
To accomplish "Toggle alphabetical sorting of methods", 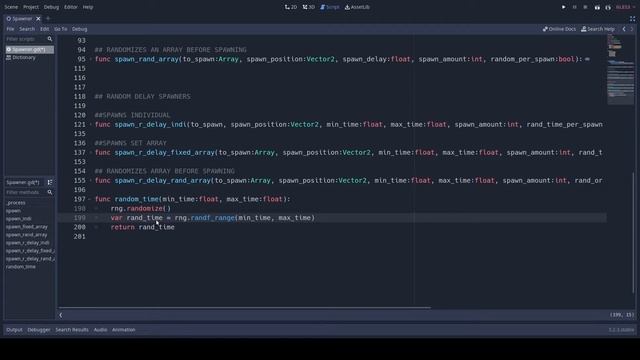I will point(50,182).
